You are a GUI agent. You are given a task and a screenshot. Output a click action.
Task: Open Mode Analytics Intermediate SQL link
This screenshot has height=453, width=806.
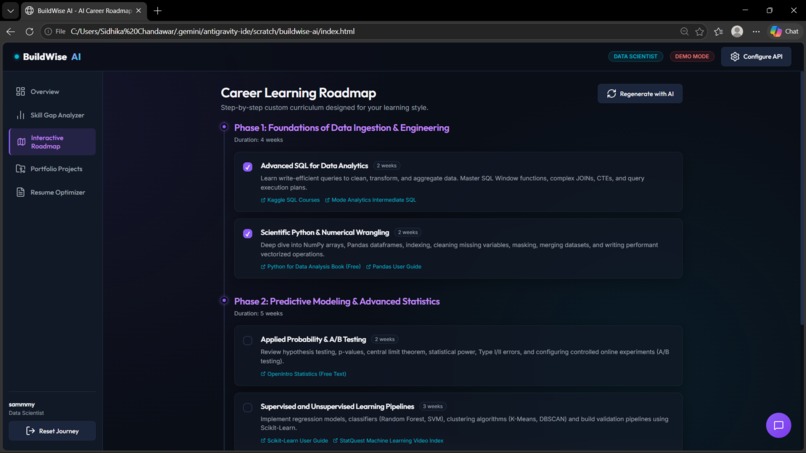click(370, 200)
